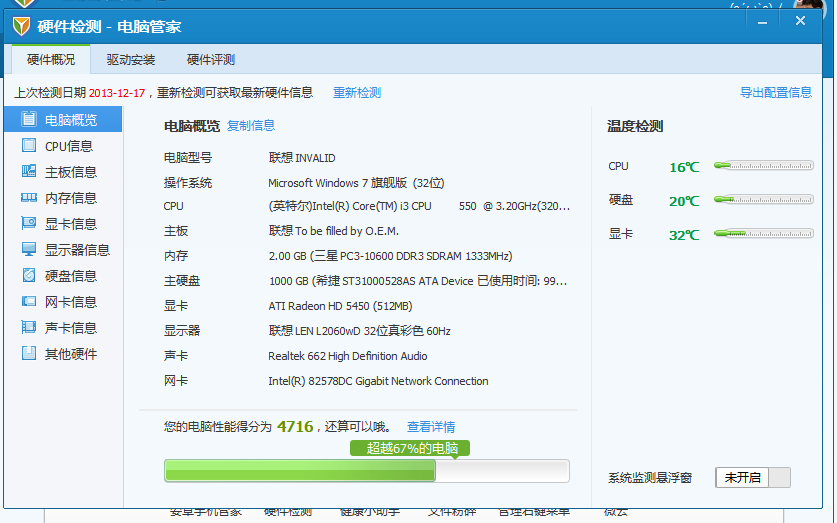The width and height of the screenshot is (837, 523).
Task: Click the 联想 LEN L2060wD display text
Action: click(360, 331)
